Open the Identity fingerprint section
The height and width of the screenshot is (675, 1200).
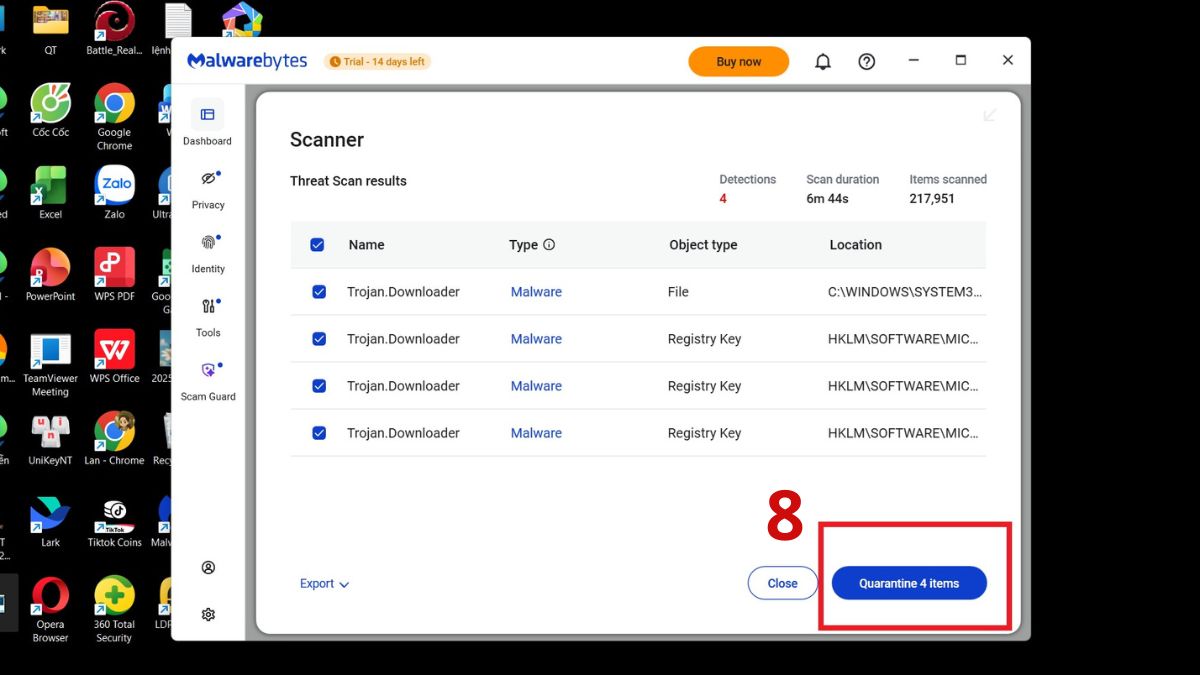pyautogui.click(x=208, y=253)
